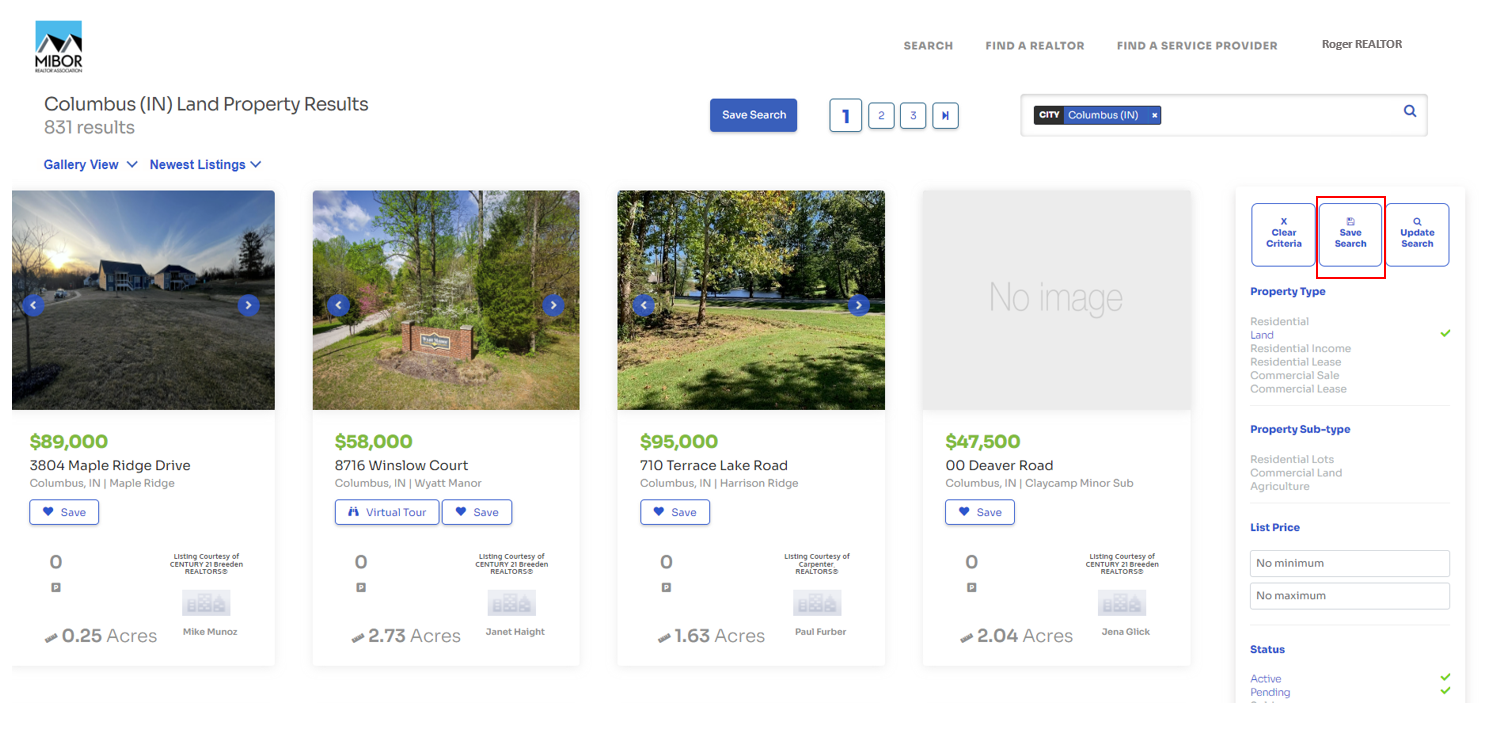This screenshot has height=732, width=1485.
Task: Toggle the Land property type checkmark
Action: [x=1445, y=333]
